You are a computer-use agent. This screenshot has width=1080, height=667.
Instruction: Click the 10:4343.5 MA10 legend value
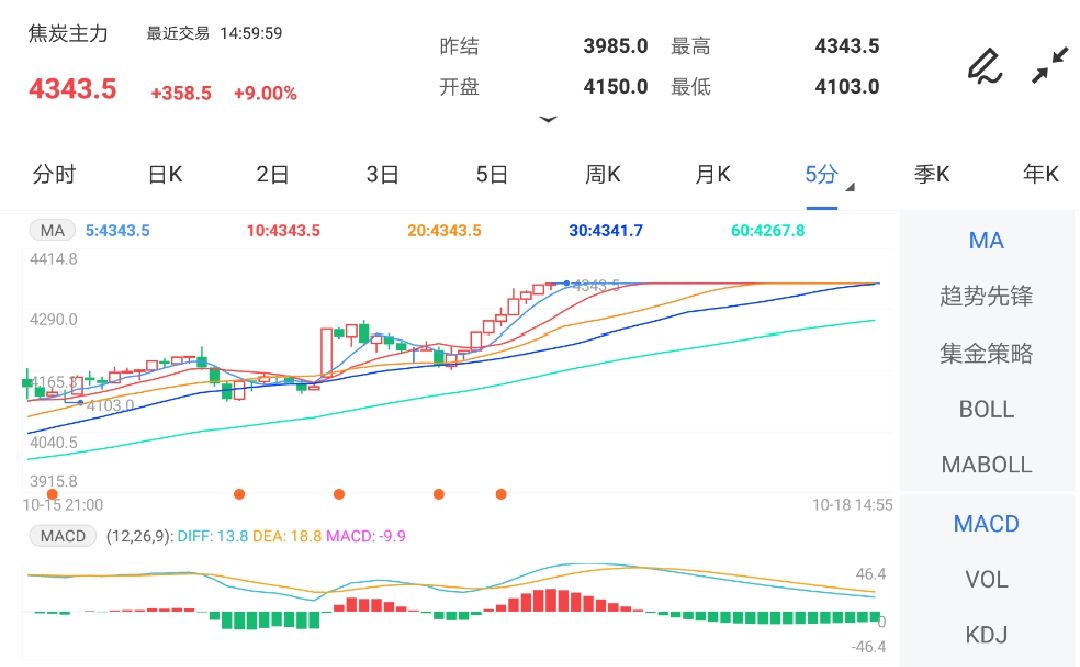click(283, 230)
